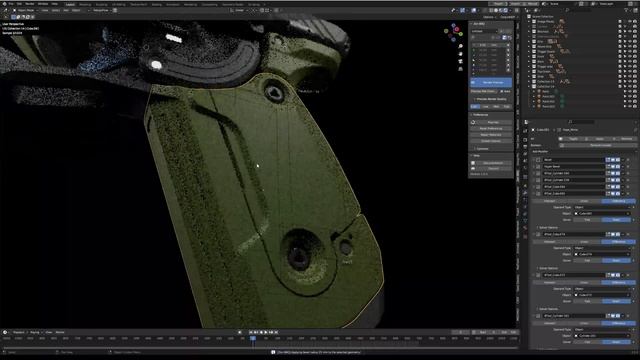
Task: Click the current frame marker on timeline
Action: tap(253, 338)
